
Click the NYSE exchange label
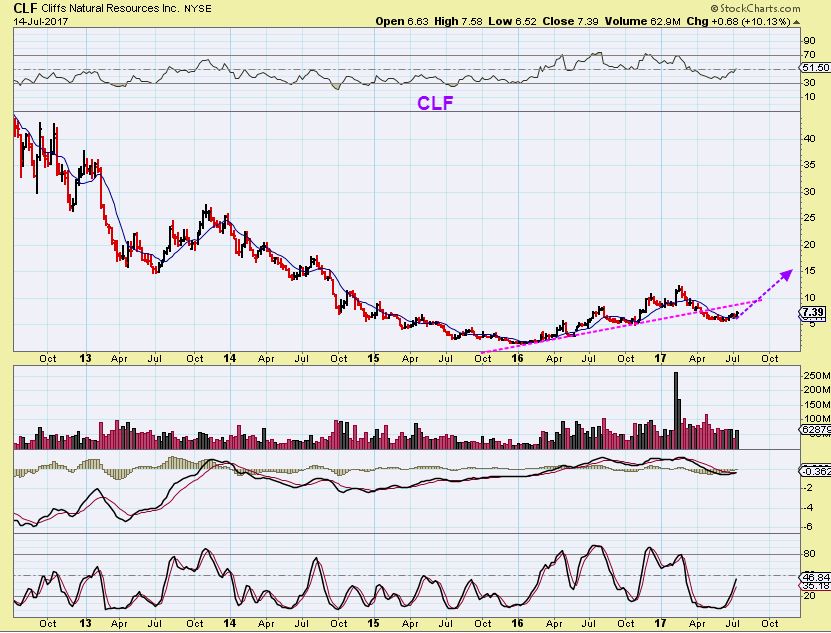click(198, 8)
